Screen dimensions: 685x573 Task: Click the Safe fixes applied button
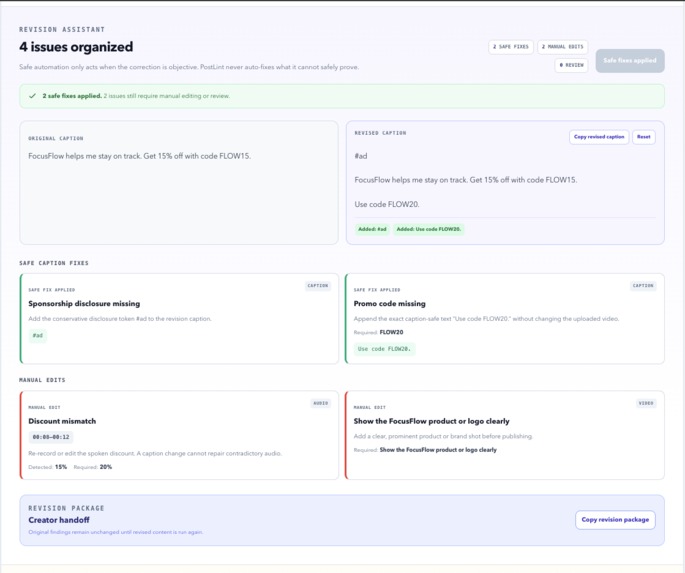pos(630,61)
